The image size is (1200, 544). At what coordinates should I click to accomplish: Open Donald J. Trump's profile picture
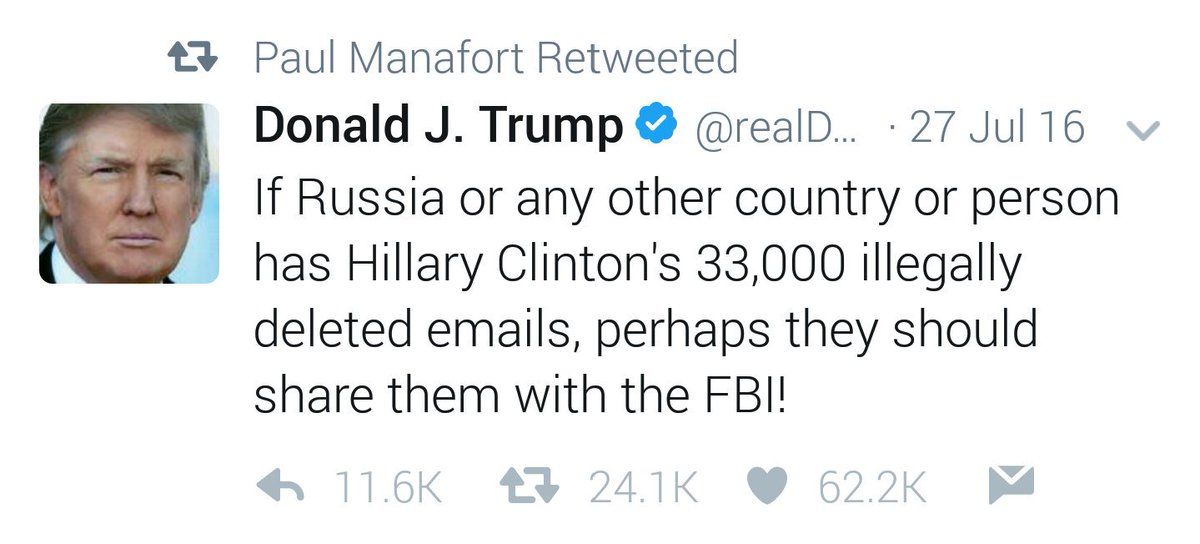point(129,193)
